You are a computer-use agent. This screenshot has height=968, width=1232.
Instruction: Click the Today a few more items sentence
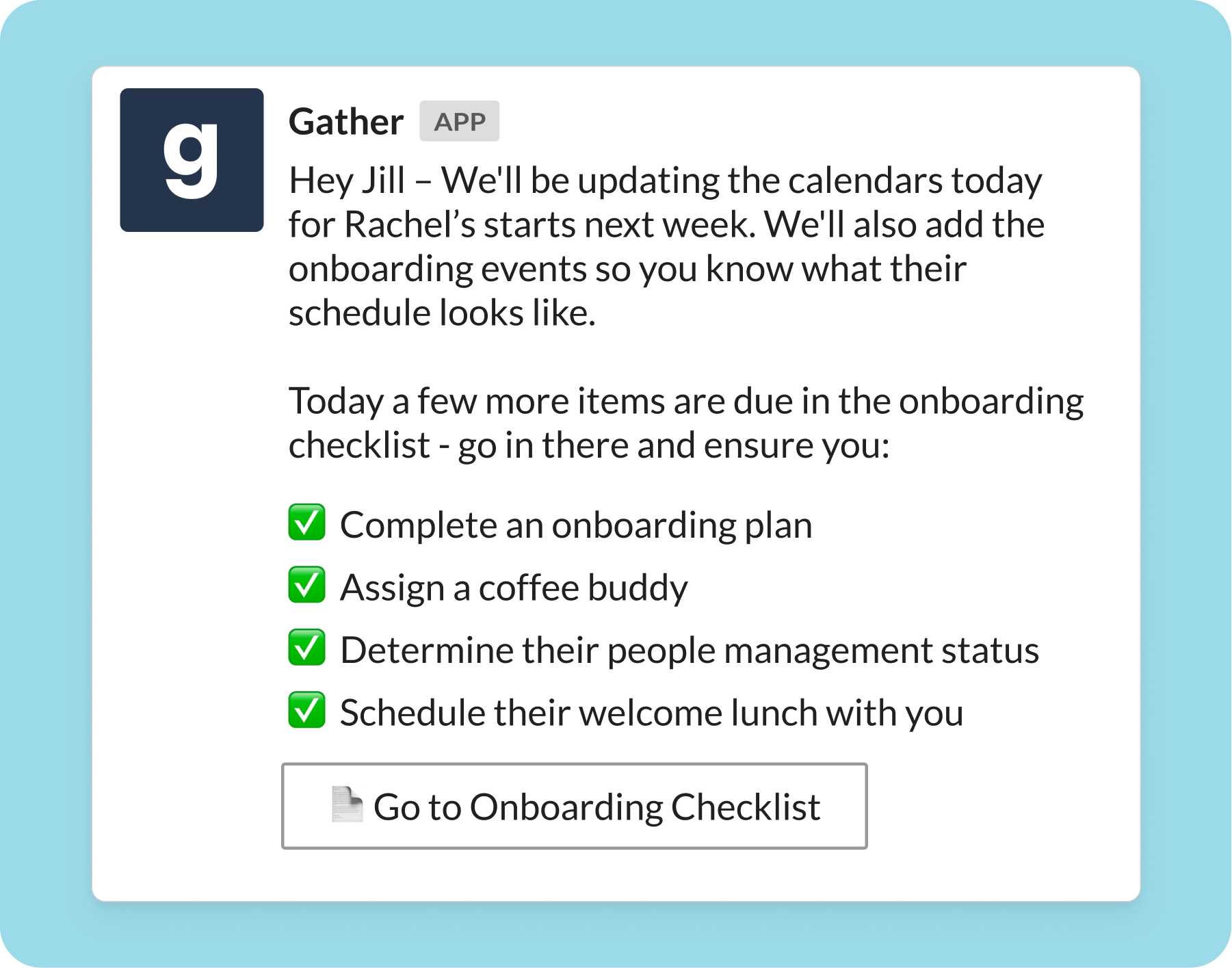tap(686, 401)
